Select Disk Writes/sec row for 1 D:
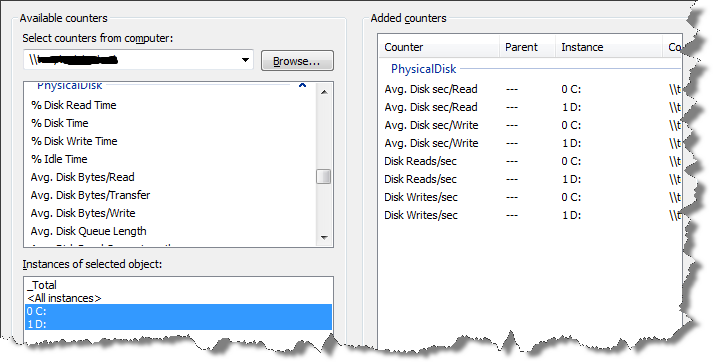Image resolution: width=713 pixels, height=362 pixels. 530,215
